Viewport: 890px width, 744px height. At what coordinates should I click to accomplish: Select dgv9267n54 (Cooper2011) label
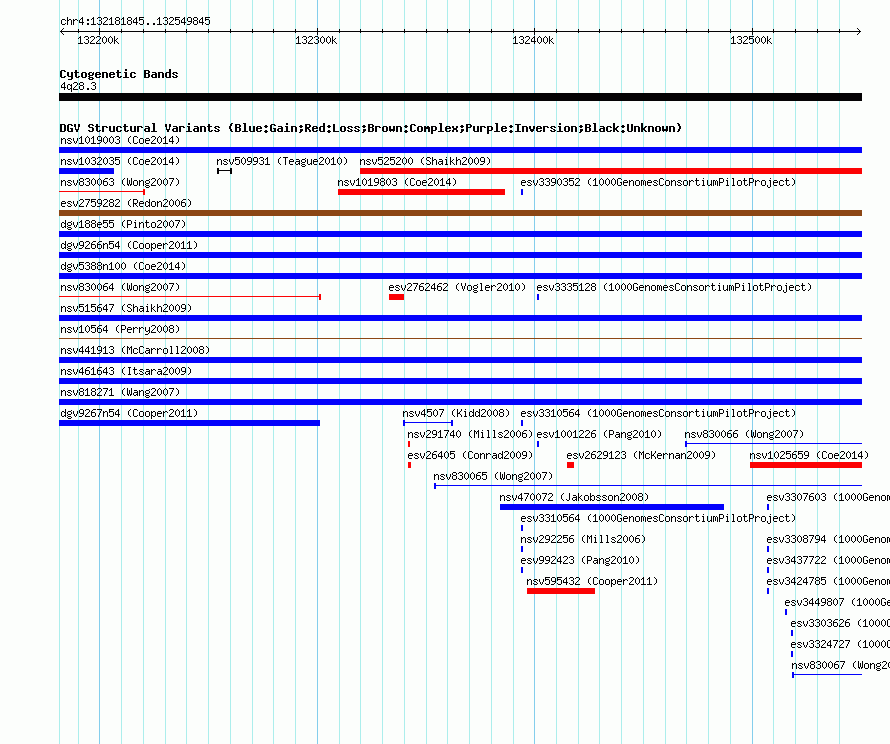[x=129, y=413]
